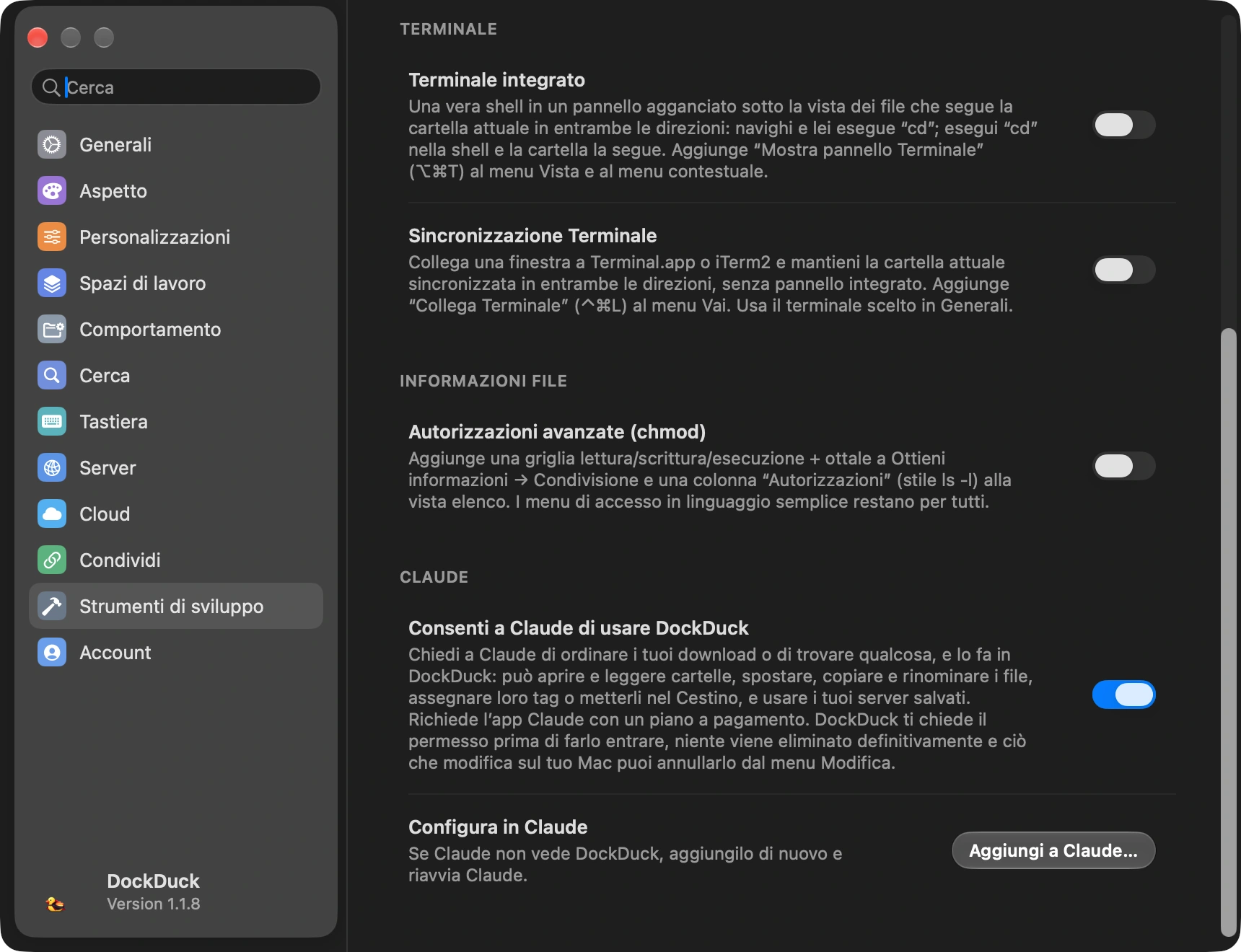Select the Tastiera keyboard icon
The height and width of the screenshot is (952, 1241).
[52, 422]
